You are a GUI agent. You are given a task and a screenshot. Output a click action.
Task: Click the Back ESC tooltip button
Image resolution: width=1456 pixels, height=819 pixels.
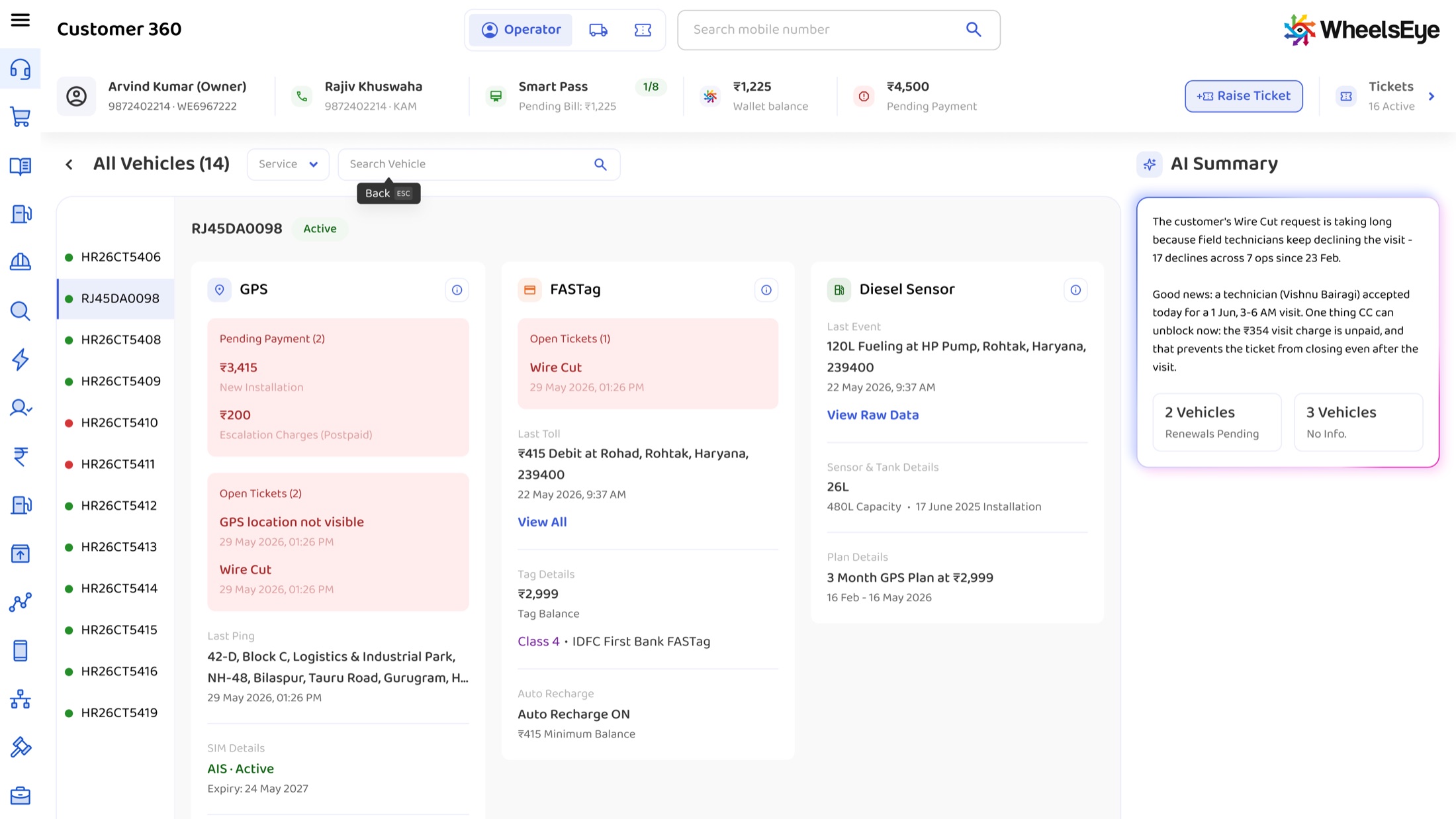388,193
